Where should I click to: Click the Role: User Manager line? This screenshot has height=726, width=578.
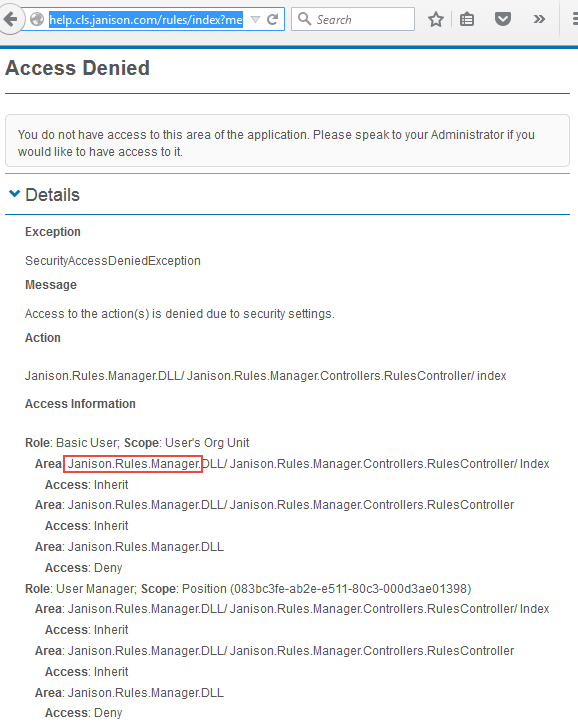click(248, 588)
